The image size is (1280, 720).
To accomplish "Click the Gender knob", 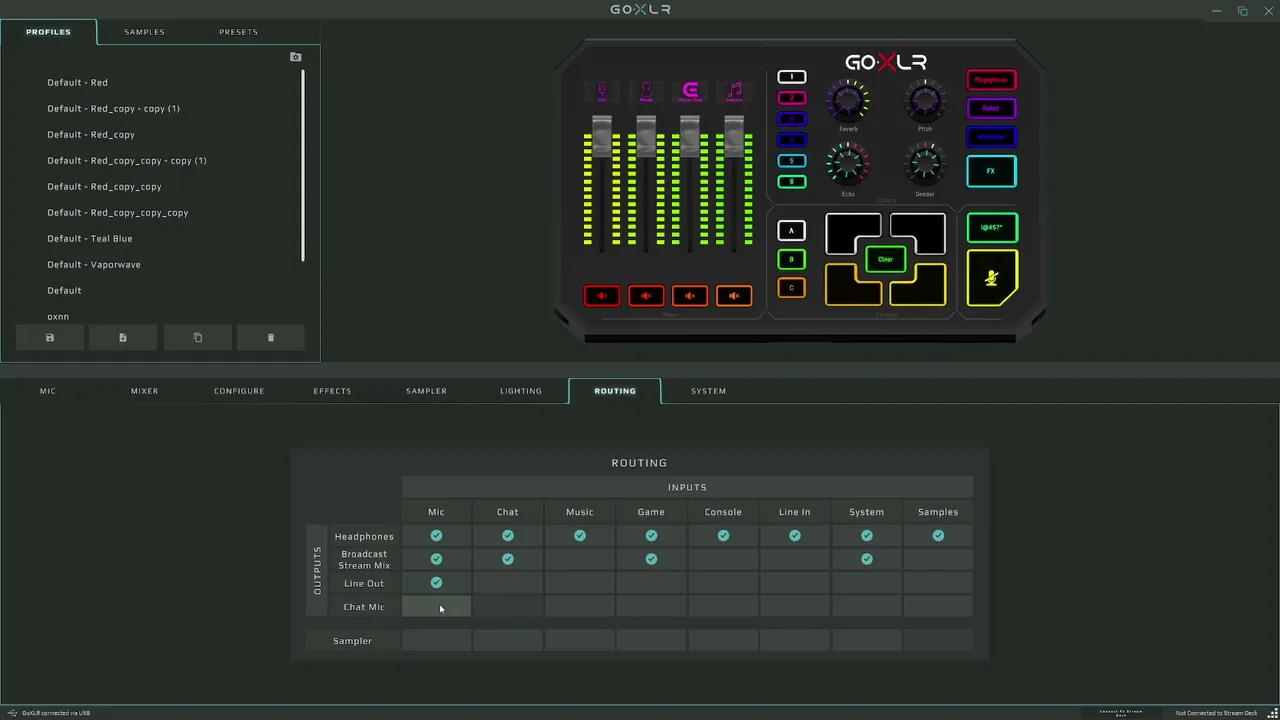I will point(925,164).
